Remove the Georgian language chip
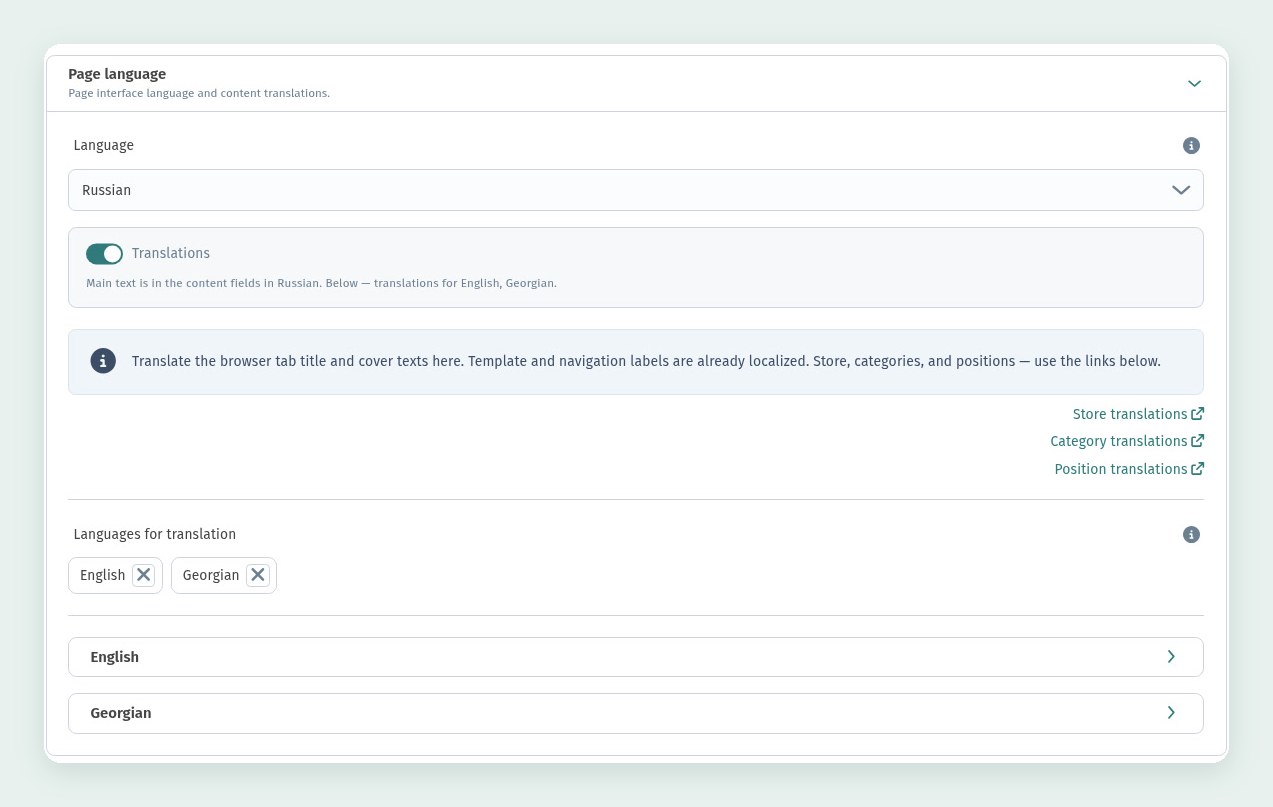This screenshot has width=1273, height=807. (x=258, y=575)
